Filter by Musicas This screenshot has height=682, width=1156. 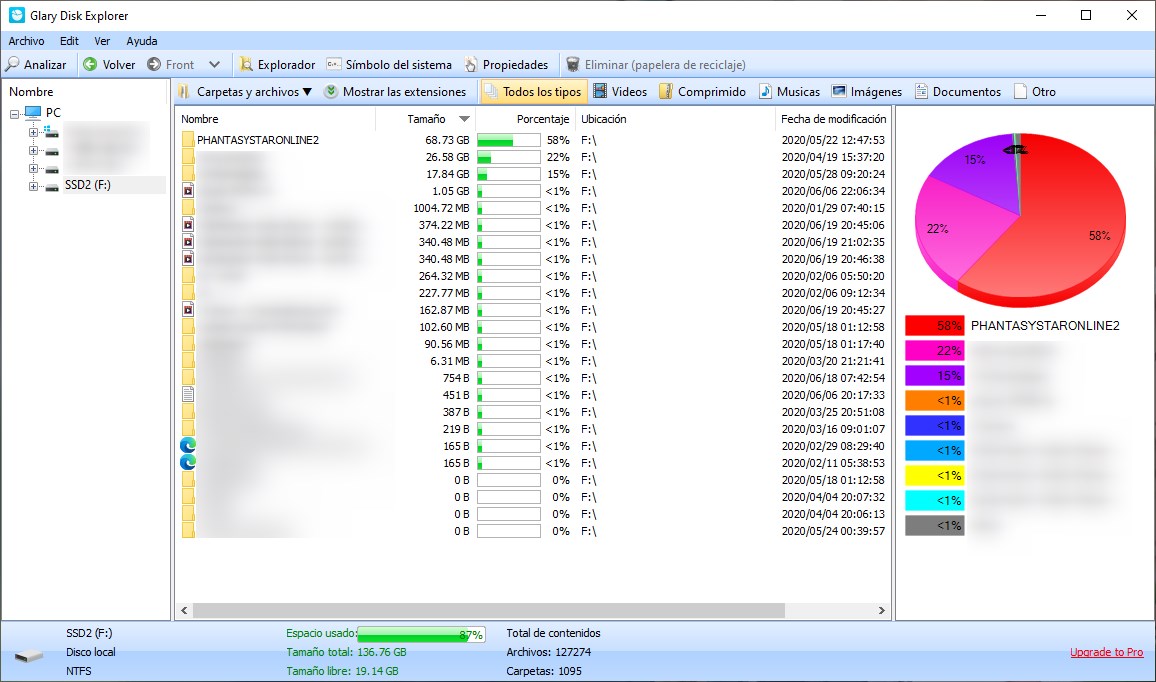coord(790,91)
